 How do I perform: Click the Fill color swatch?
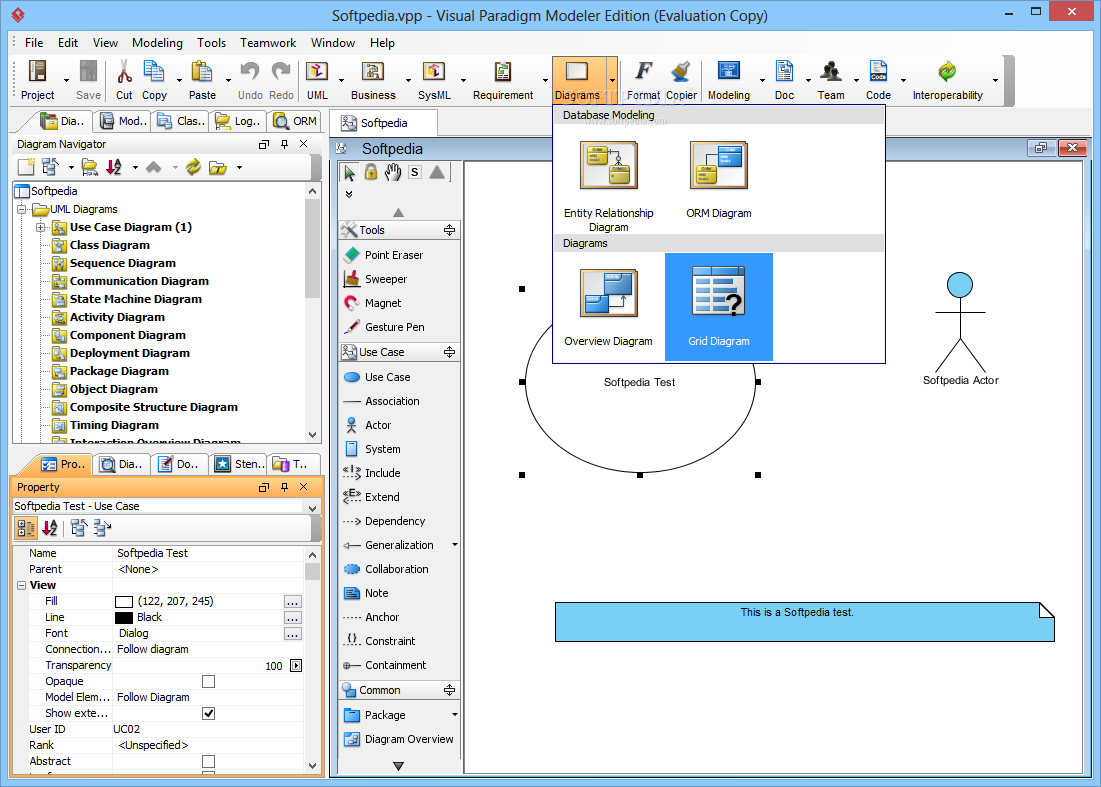pyautogui.click(x=124, y=602)
